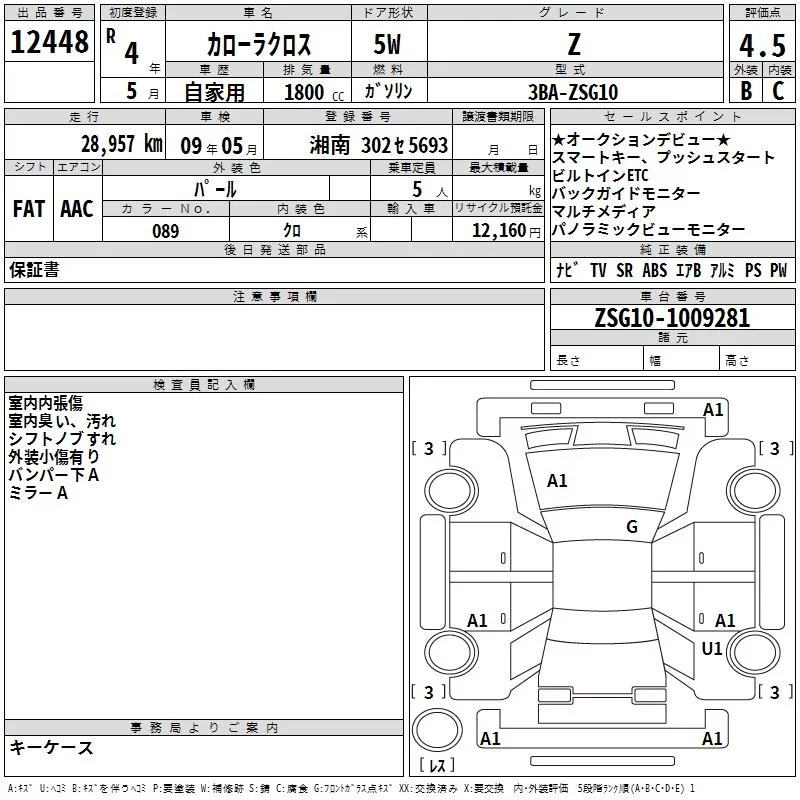The width and height of the screenshot is (800, 800).
Task: Click the FAT shift type cell
Action: 29,209
